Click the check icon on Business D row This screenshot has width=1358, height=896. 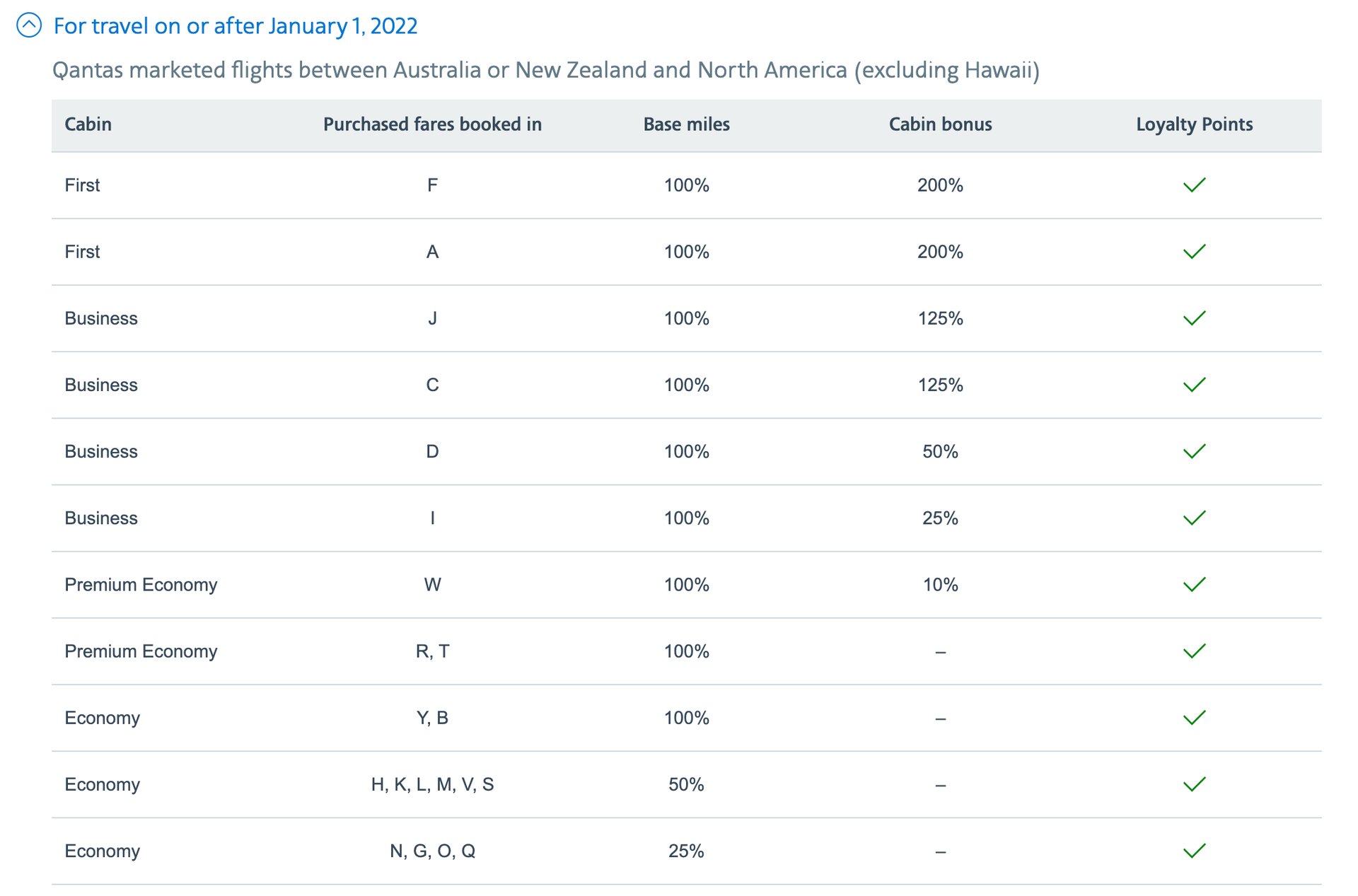1194,451
